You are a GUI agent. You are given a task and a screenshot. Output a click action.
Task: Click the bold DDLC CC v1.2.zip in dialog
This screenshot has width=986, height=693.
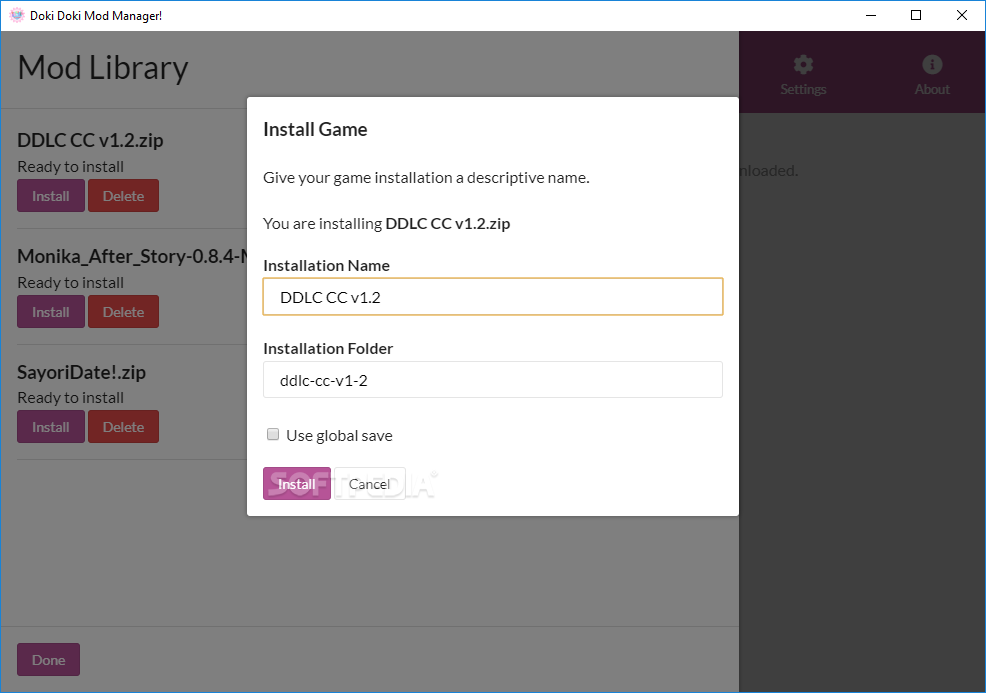coord(448,224)
